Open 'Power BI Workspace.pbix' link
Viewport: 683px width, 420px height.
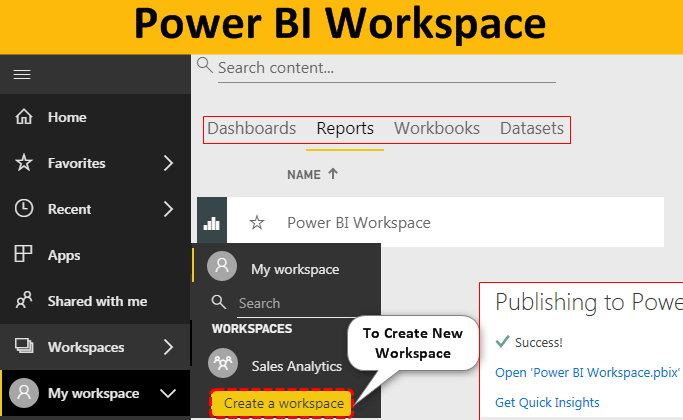tap(587, 372)
